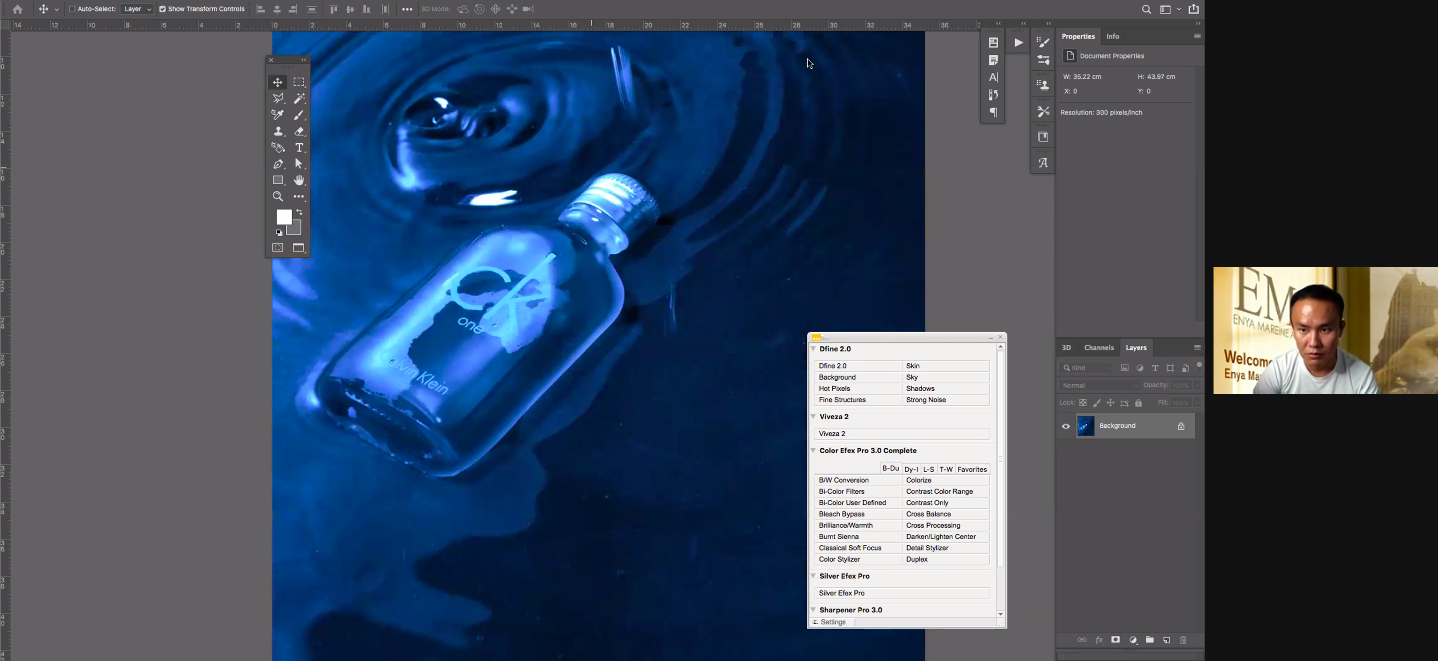This screenshot has height=661, width=1438.
Task: Go to Home screen icon
Action: [17, 9]
